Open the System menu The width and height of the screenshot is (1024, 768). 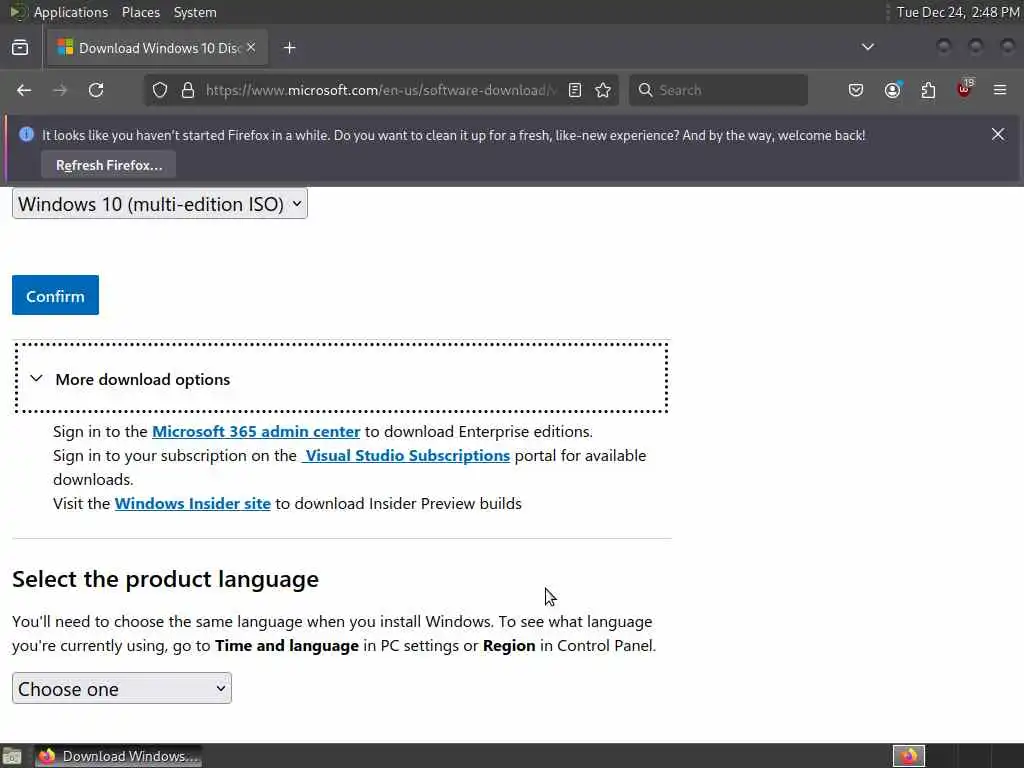(195, 12)
